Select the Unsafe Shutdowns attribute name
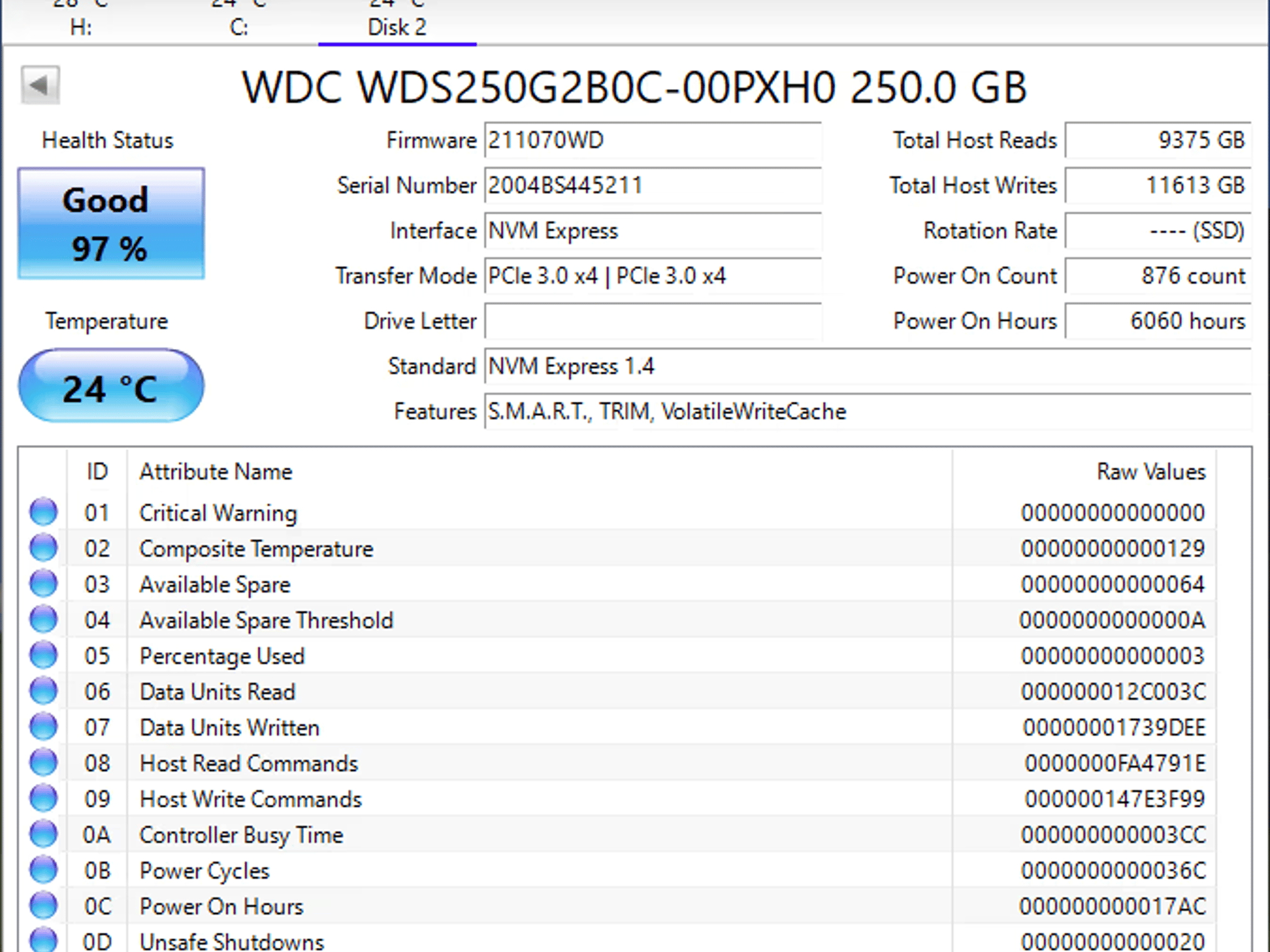This screenshot has height=952, width=1270. (232, 941)
